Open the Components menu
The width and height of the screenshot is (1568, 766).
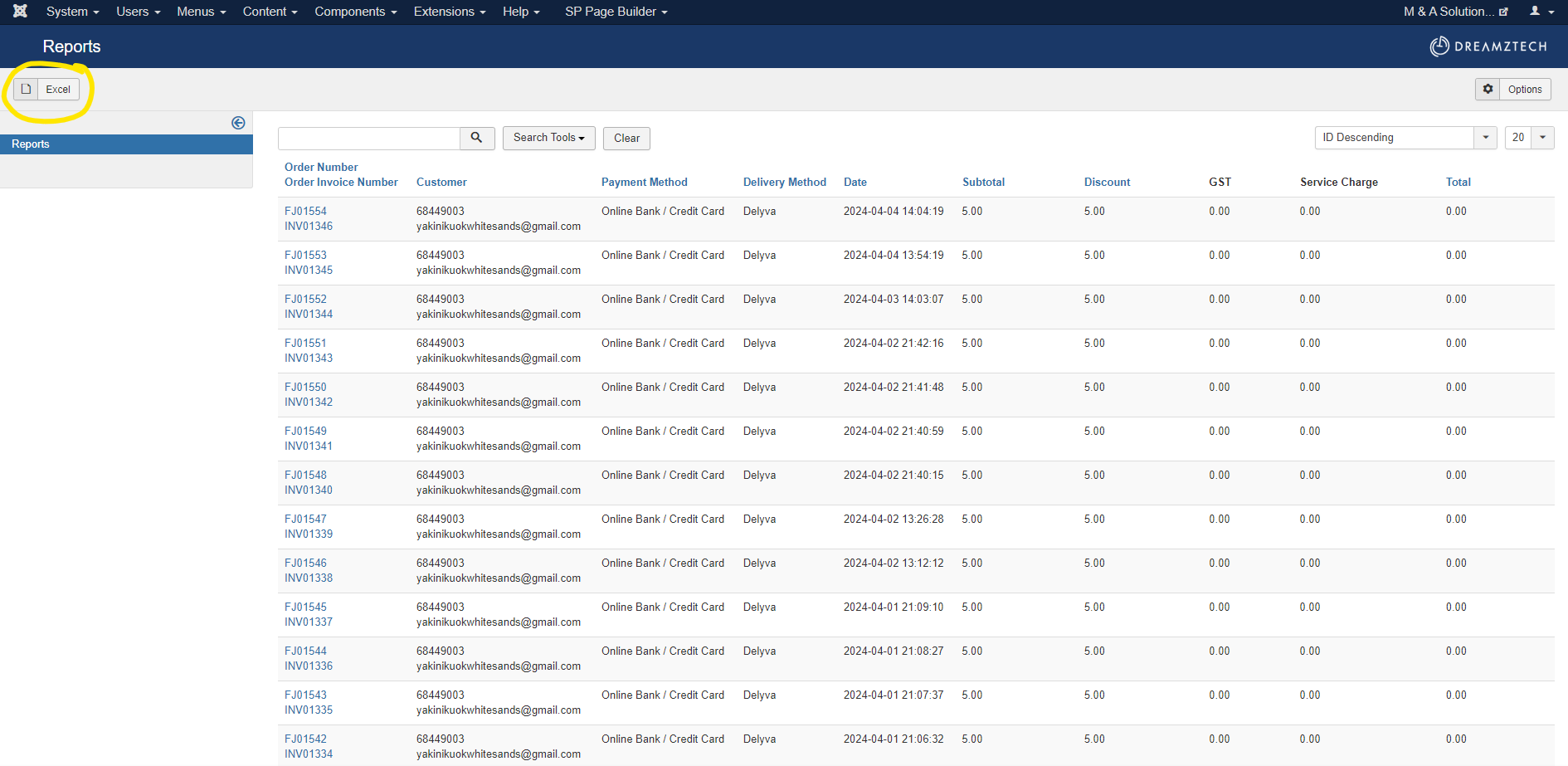(x=355, y=12)
